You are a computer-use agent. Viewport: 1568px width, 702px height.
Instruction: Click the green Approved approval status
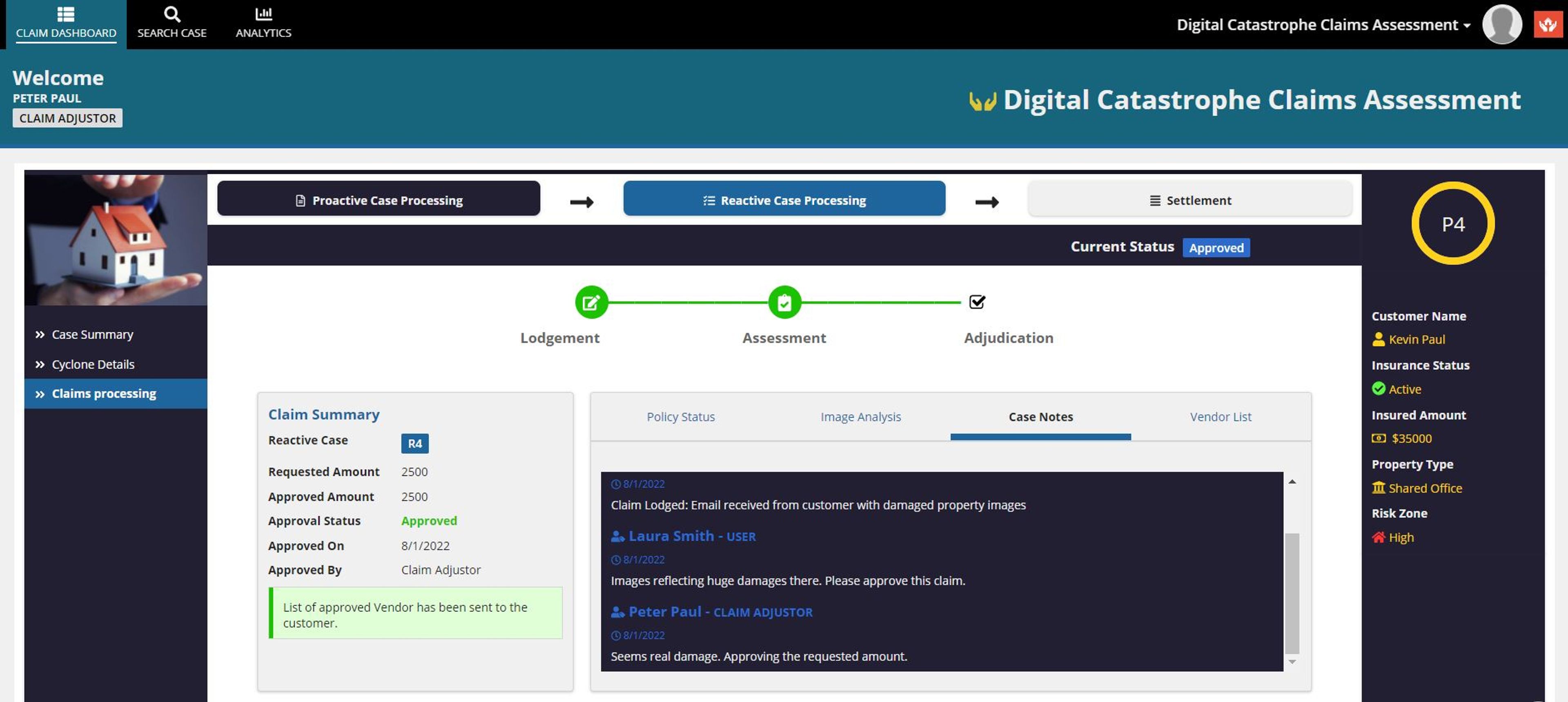click(x=428, y=521)
